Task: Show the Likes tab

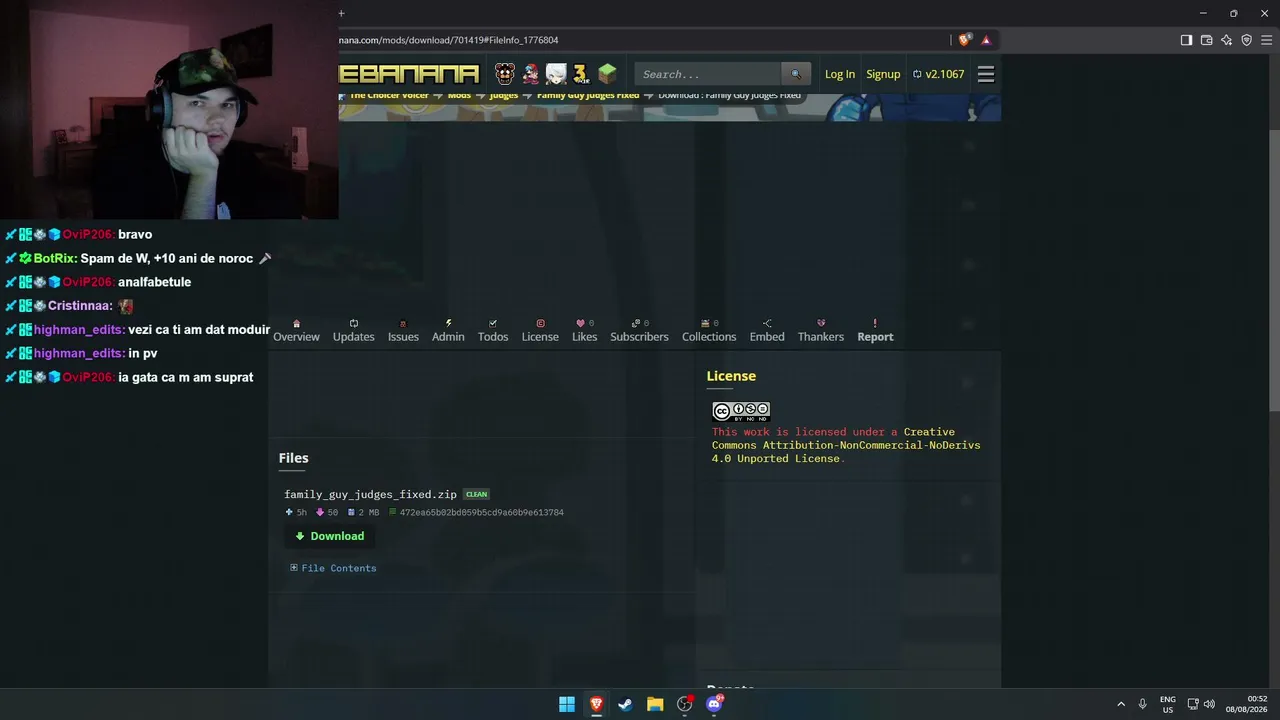Action: pyautogui.click(x=585, y=331)
